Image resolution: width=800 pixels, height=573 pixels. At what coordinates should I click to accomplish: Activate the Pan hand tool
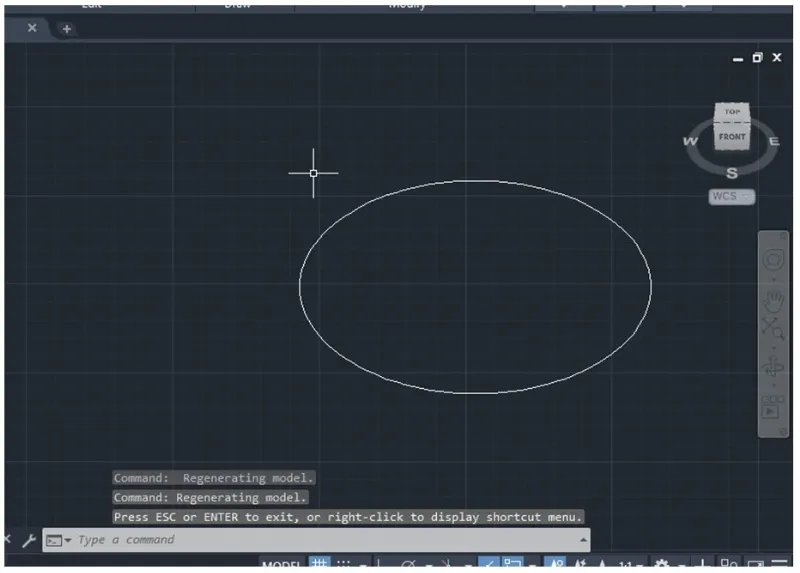coord(773,301)
